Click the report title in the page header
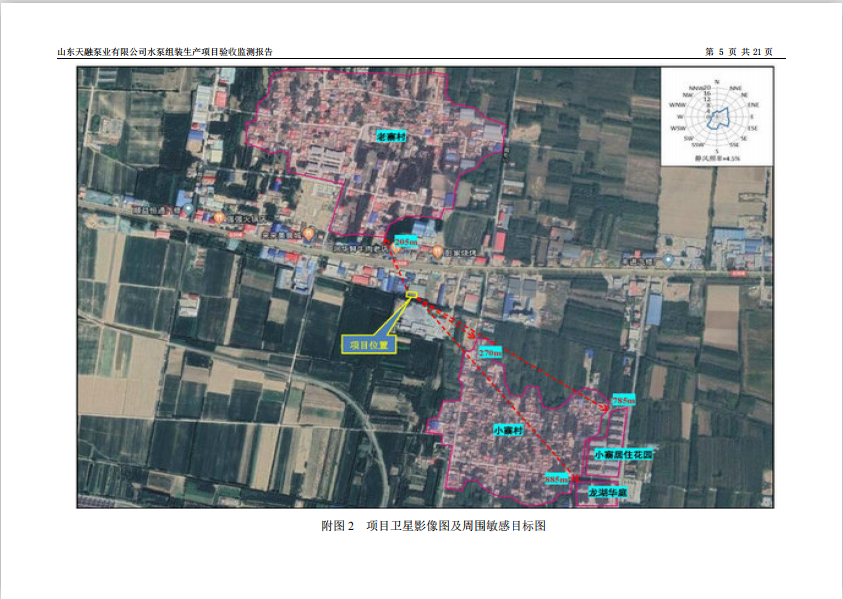 click(x=165, y=52)
